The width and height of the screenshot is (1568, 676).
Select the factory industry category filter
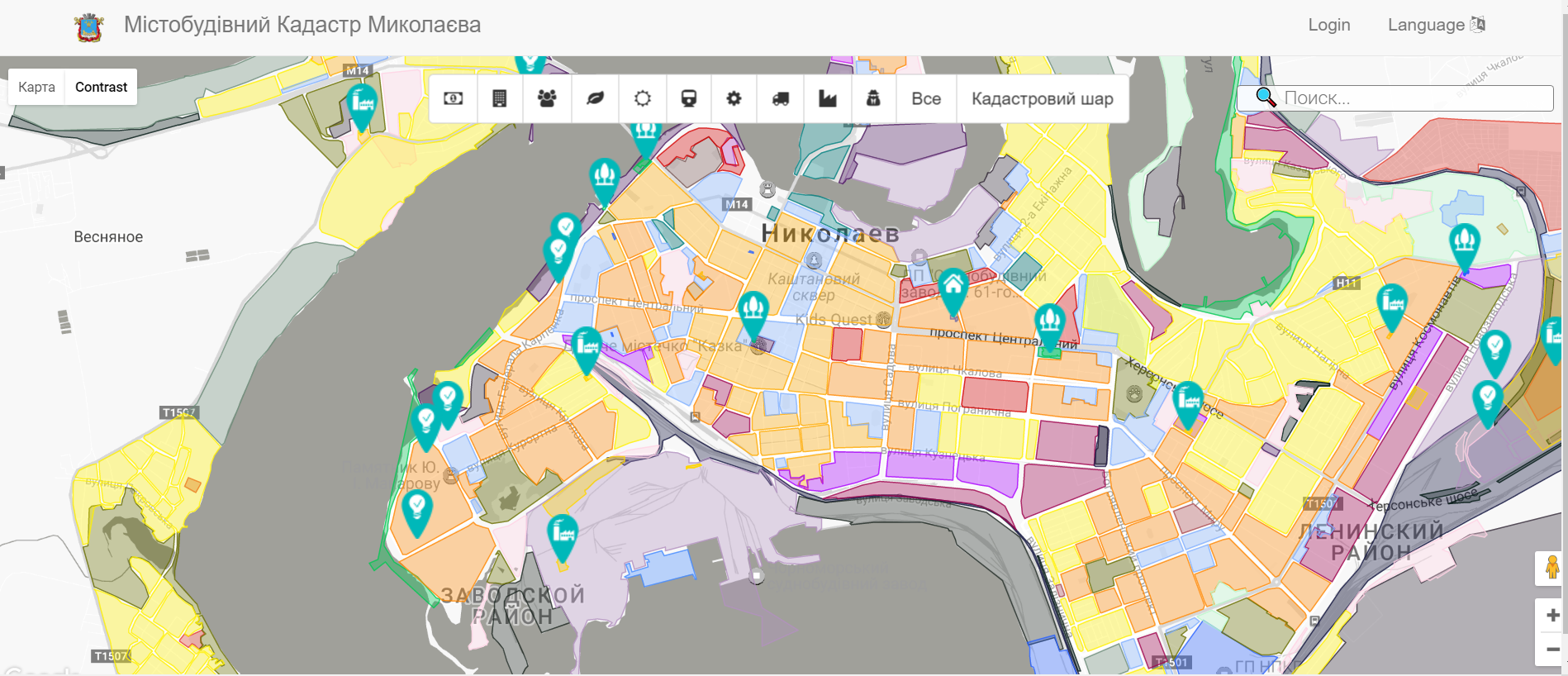(x=827, y=98)
